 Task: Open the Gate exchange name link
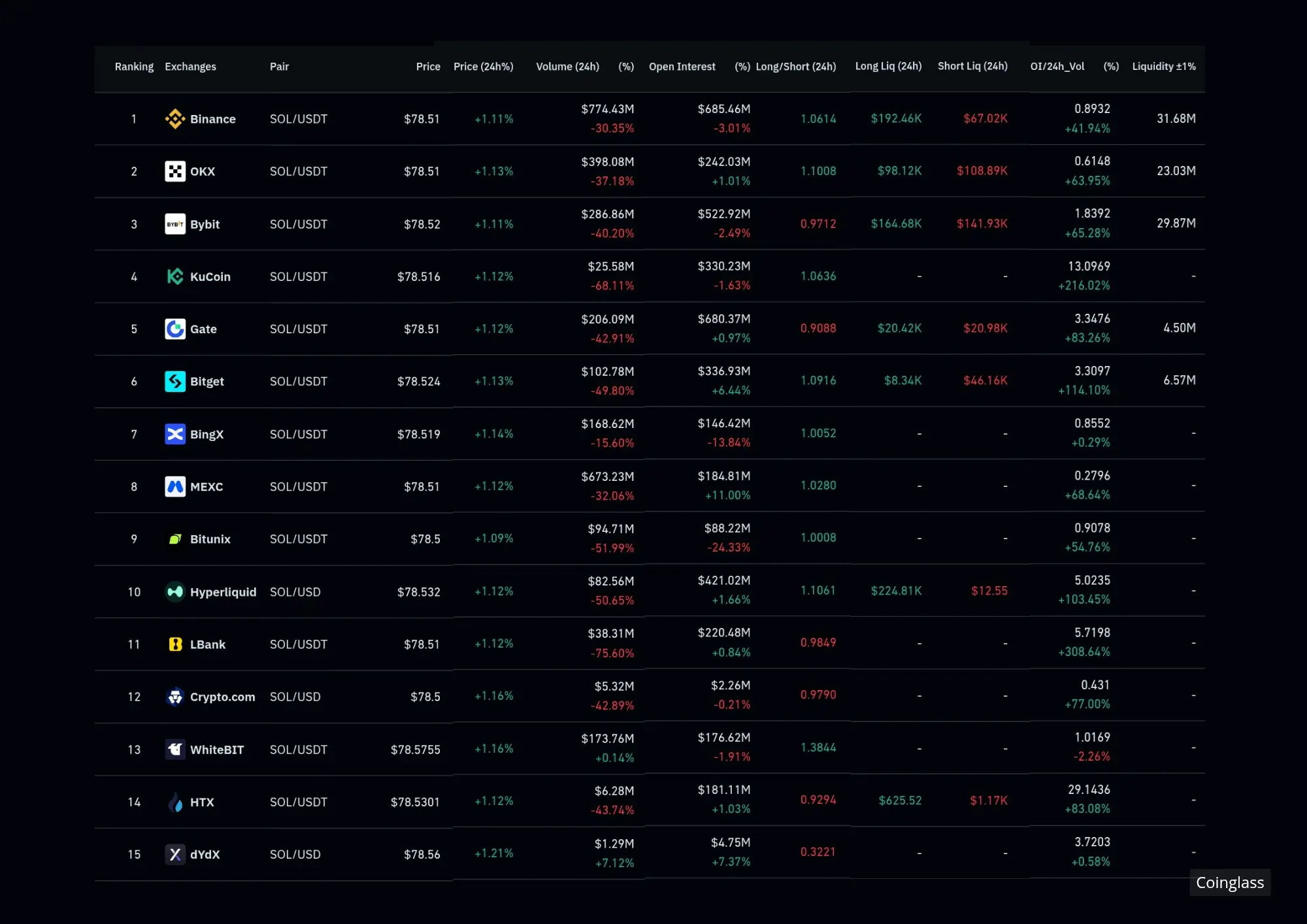point(203,329)
